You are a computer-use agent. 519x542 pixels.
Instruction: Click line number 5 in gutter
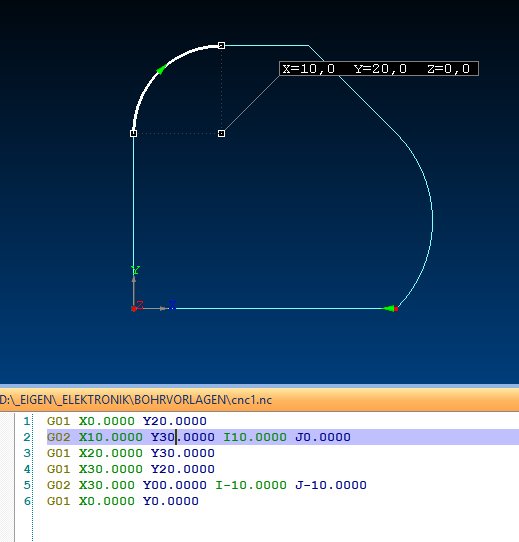coord(27,485)
